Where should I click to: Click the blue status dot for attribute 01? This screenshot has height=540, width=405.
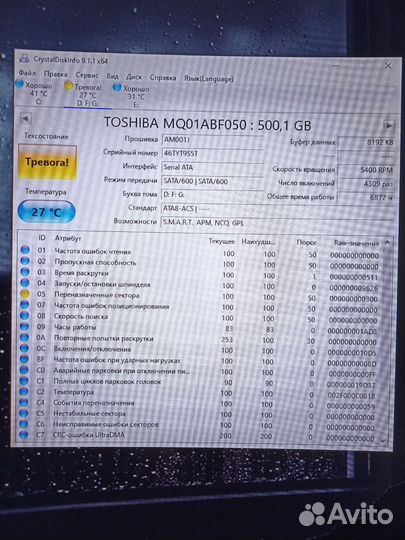click(x=25, y=250)
